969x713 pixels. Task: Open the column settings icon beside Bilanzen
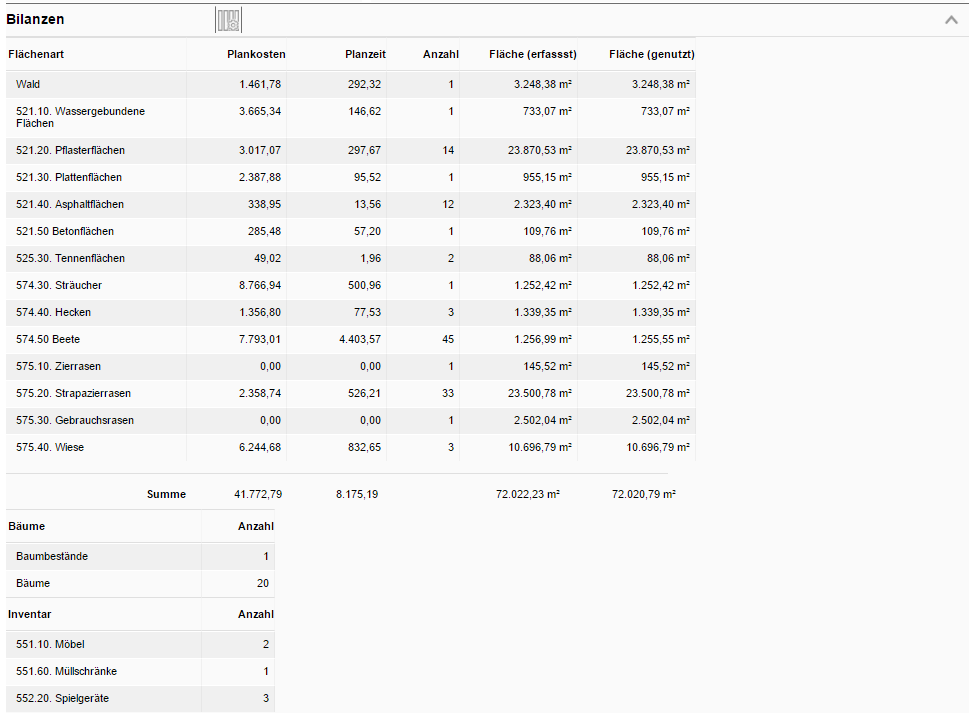pos(228,20)
